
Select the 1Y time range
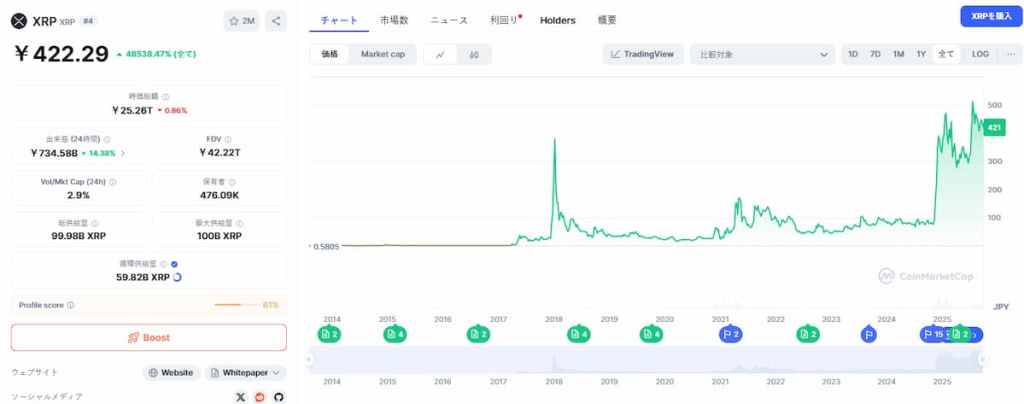coord(921,54)
